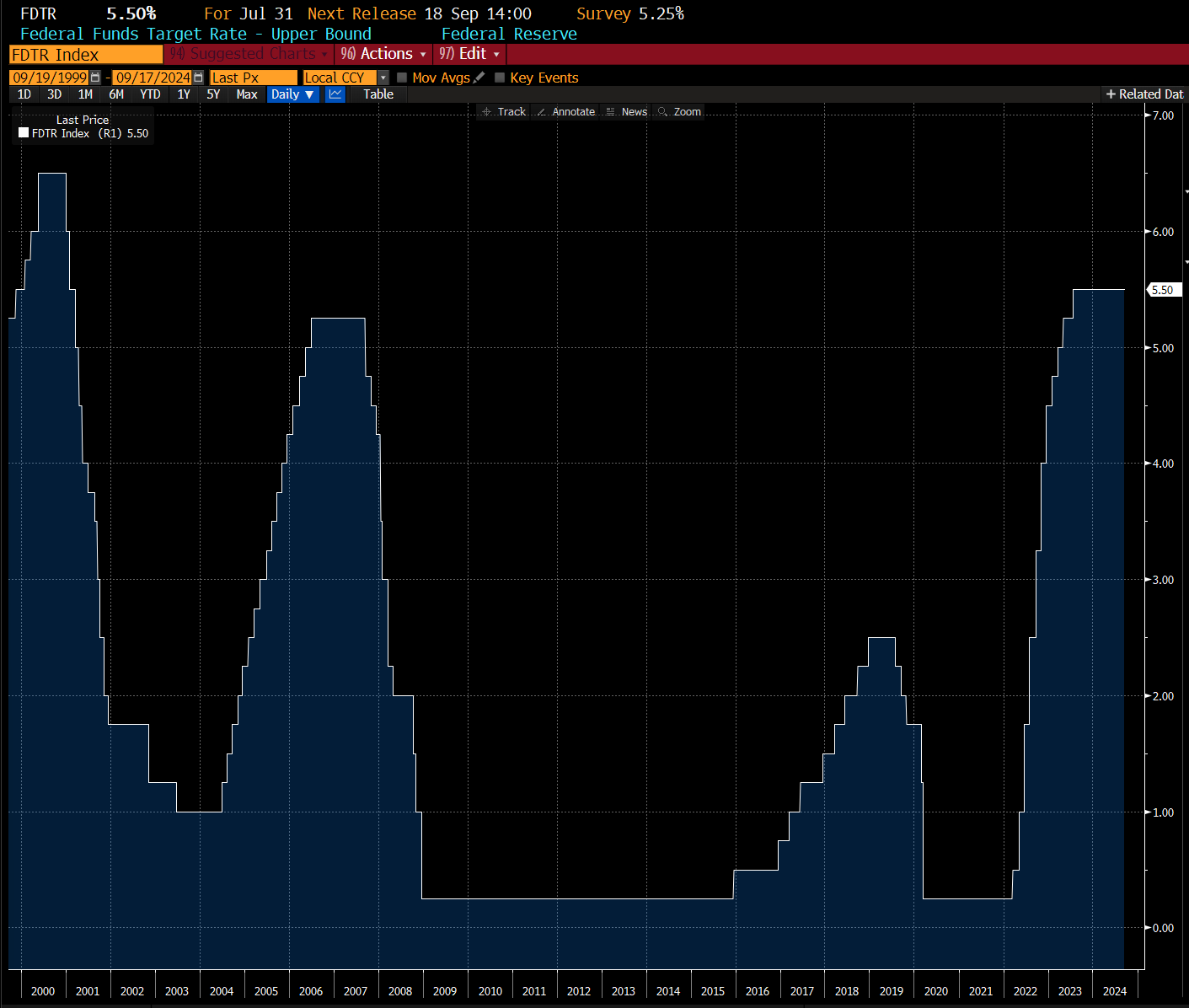Click the Mov Avgs pencil edit icon

click(x=479, y=78)
